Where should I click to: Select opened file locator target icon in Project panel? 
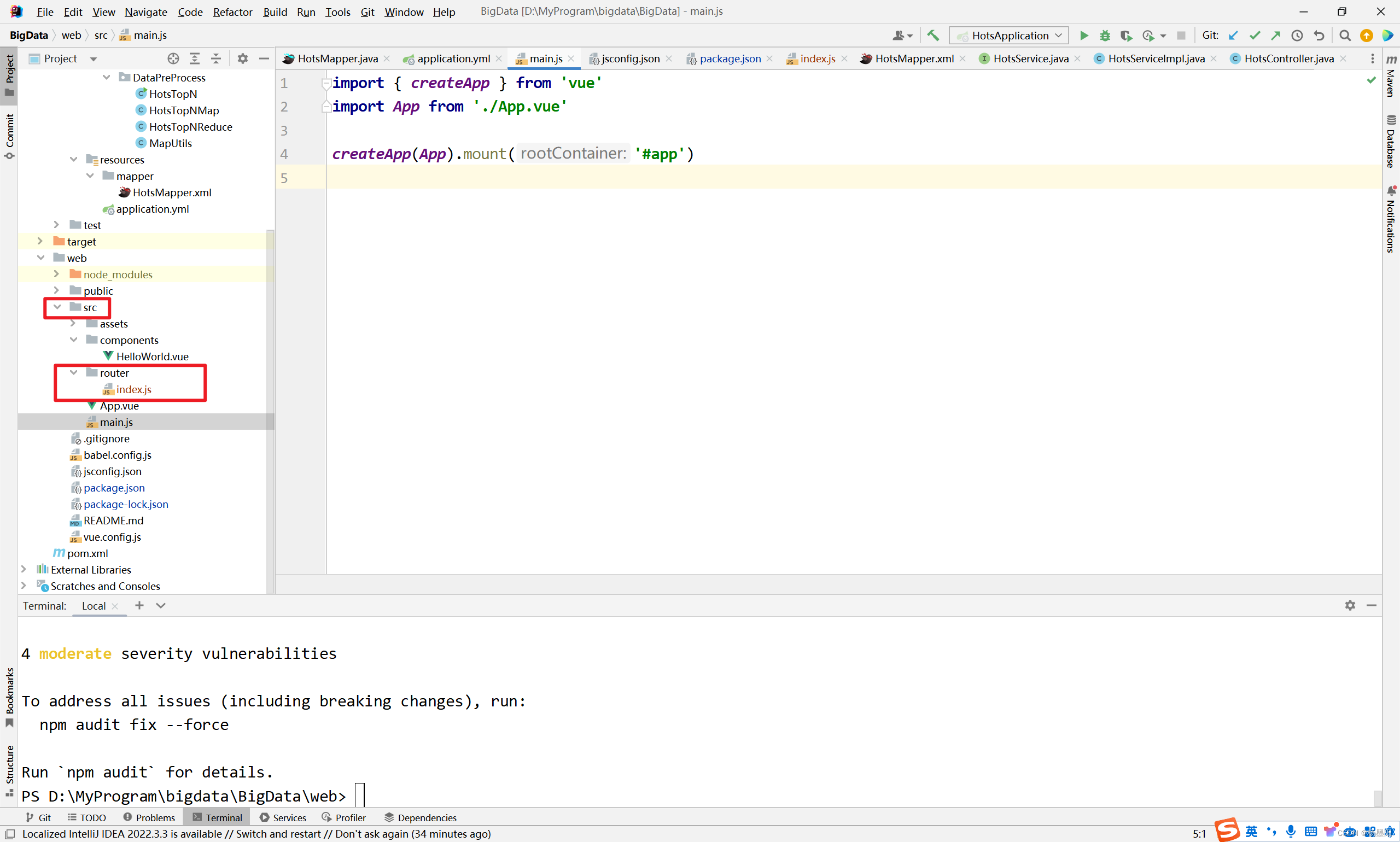click(x=173, y=59)
